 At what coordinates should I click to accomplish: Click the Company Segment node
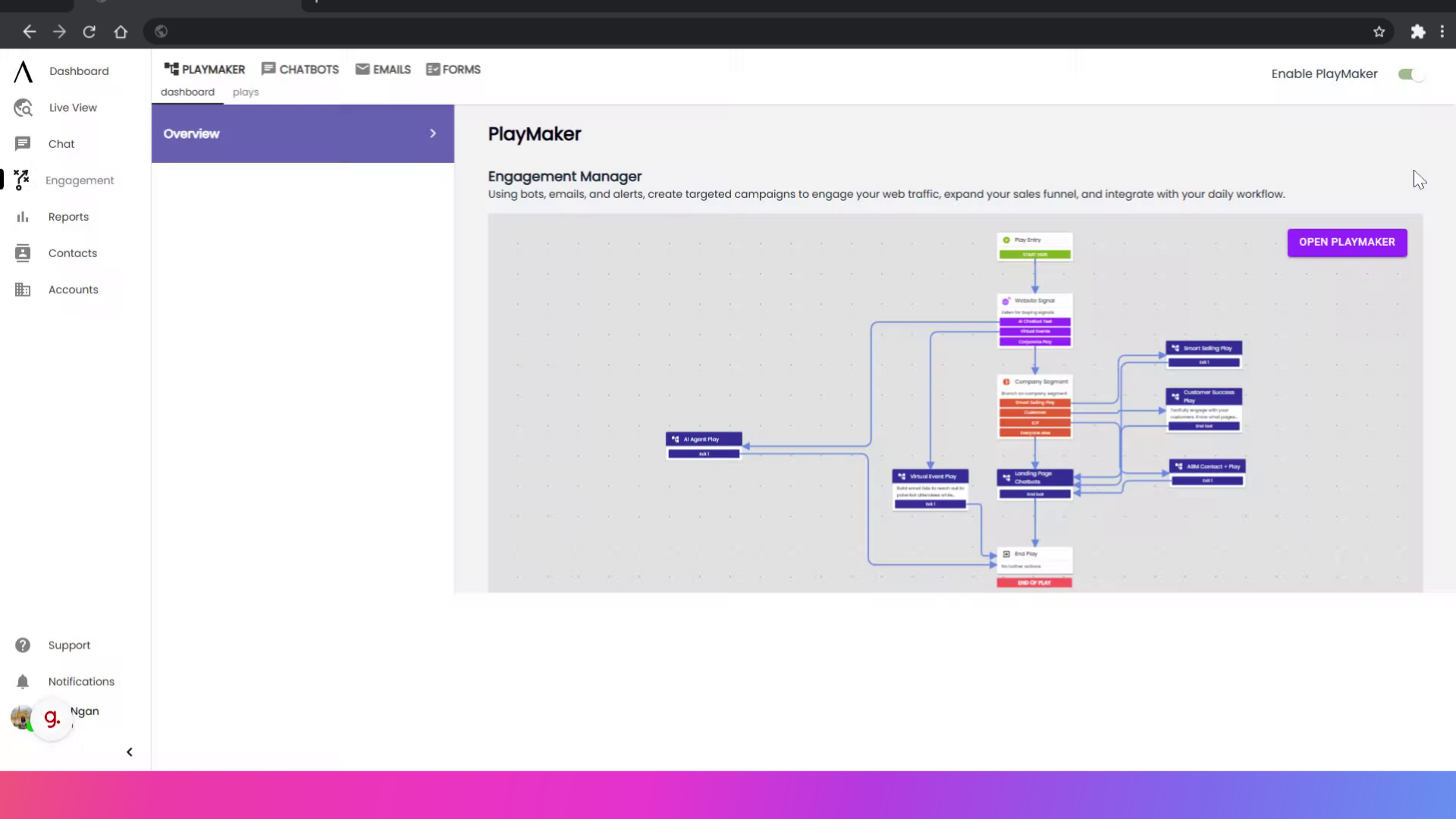(1034, 407)
